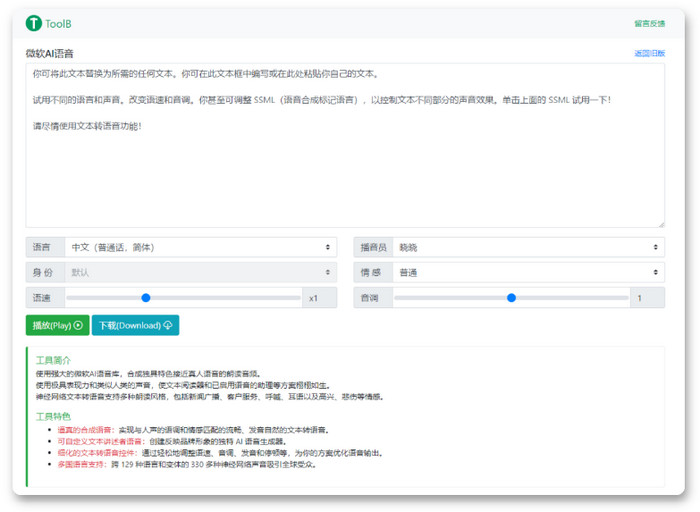Click the 微软AI语音 page heading

coord(50,54)
